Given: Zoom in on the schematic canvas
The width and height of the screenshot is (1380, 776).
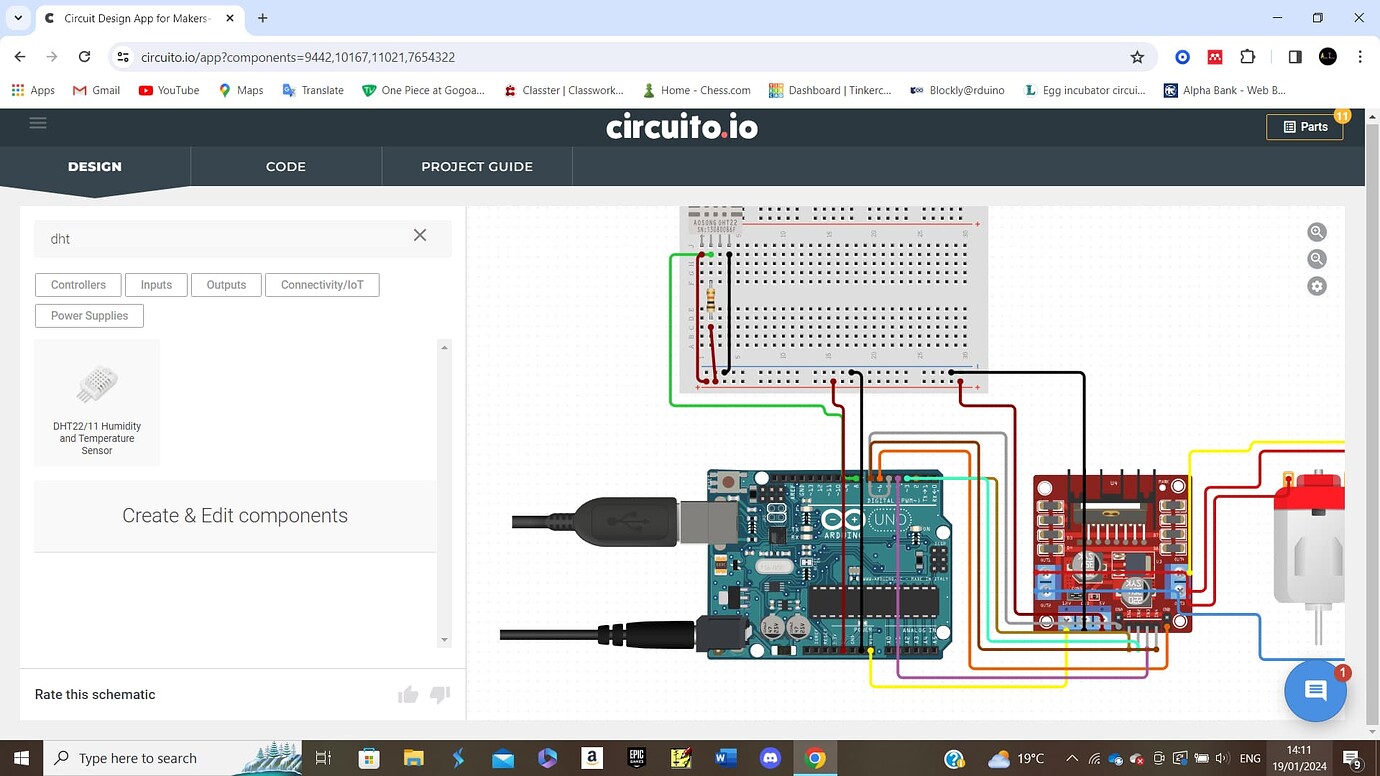Looking at the screenshot, I should tap(1316, 231).
